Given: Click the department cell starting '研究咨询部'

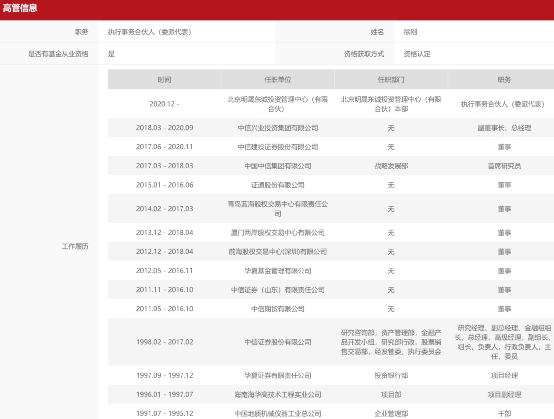Looking at the screenshot, I should 391,342.
